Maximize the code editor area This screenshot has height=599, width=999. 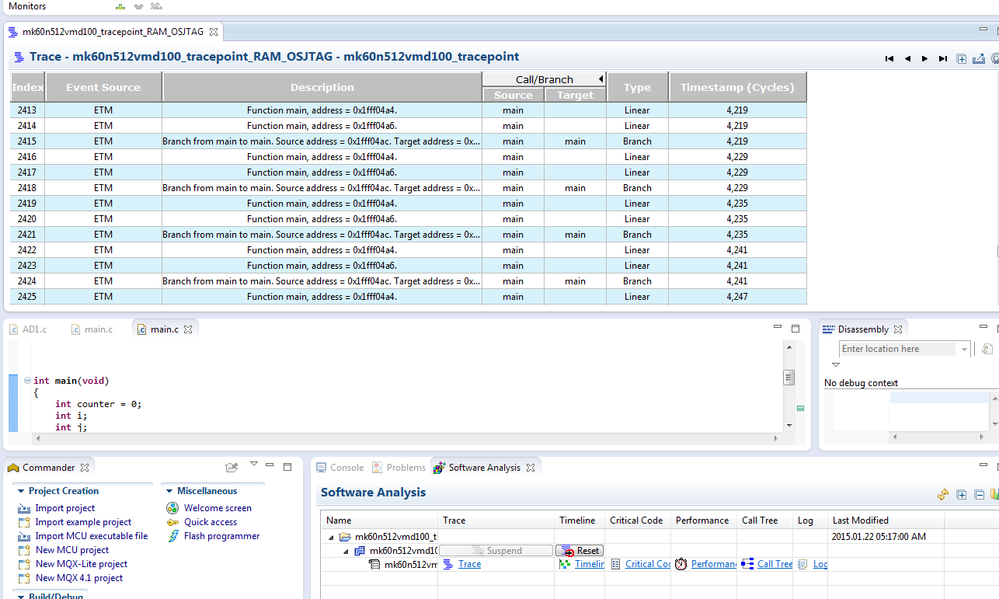(795, 329)
